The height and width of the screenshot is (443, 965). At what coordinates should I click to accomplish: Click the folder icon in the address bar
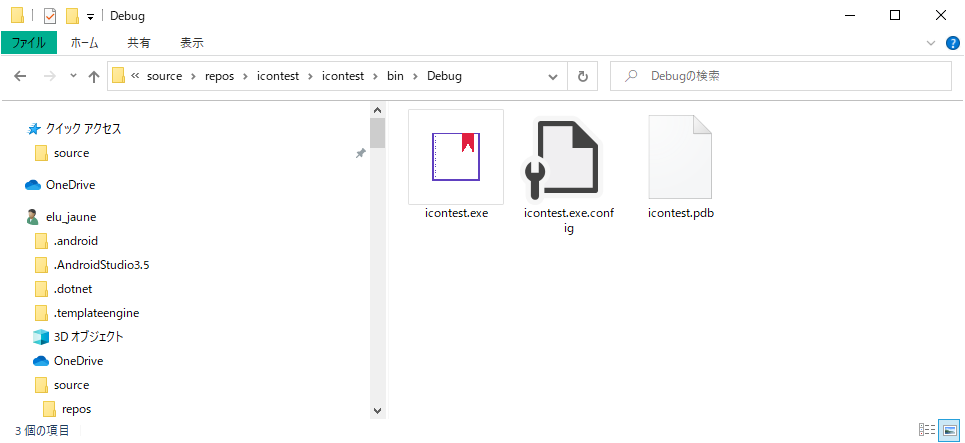click(x=118, y=76)
